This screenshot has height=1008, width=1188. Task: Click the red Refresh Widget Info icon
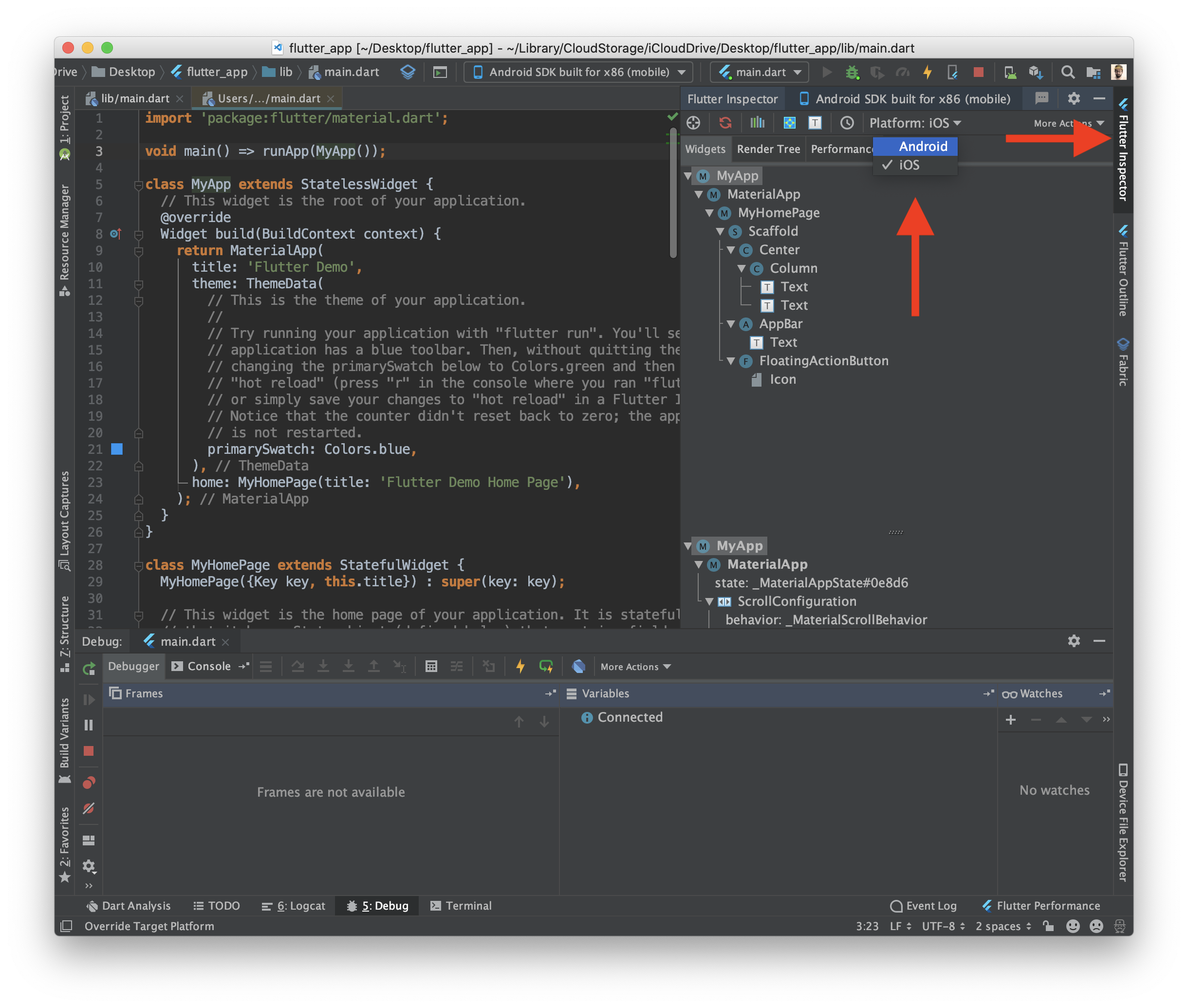pyautogui.click(x=725, y=123)
